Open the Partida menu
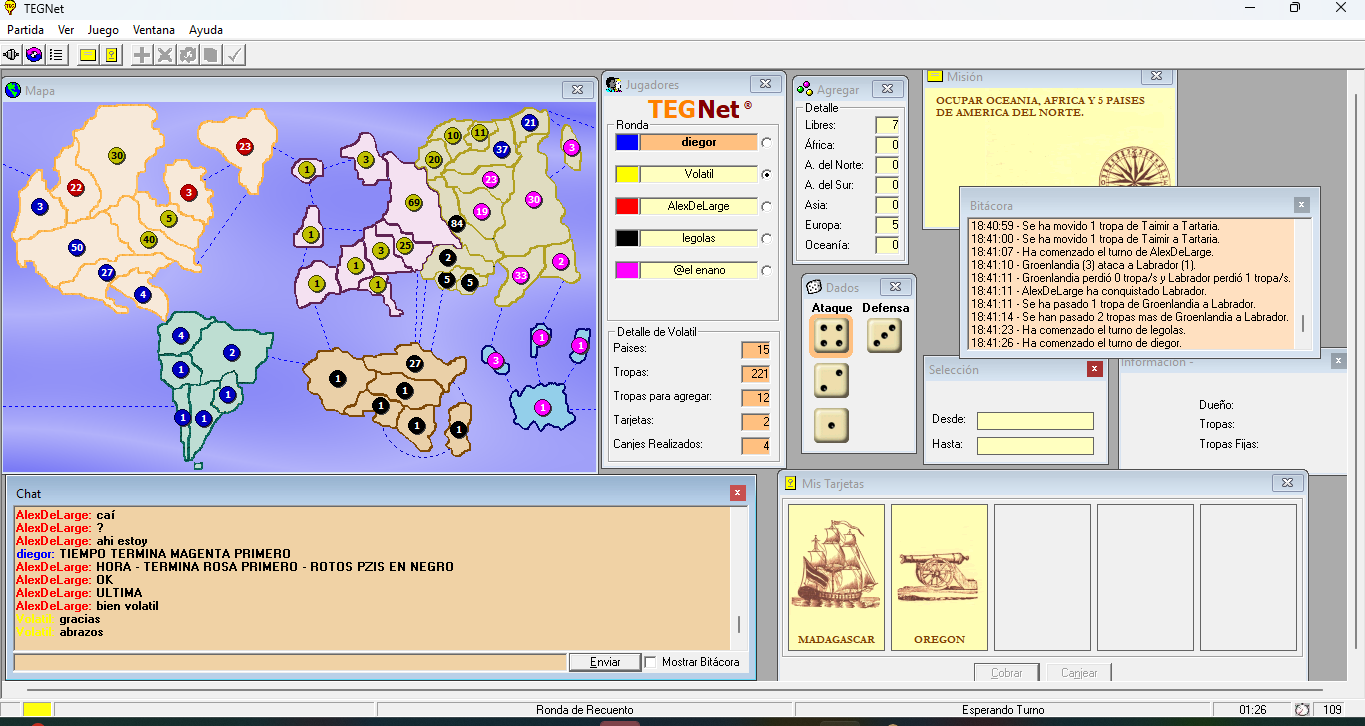This screenshot has width=1365, height=726. pyautogui.click(x=26, y=30)
